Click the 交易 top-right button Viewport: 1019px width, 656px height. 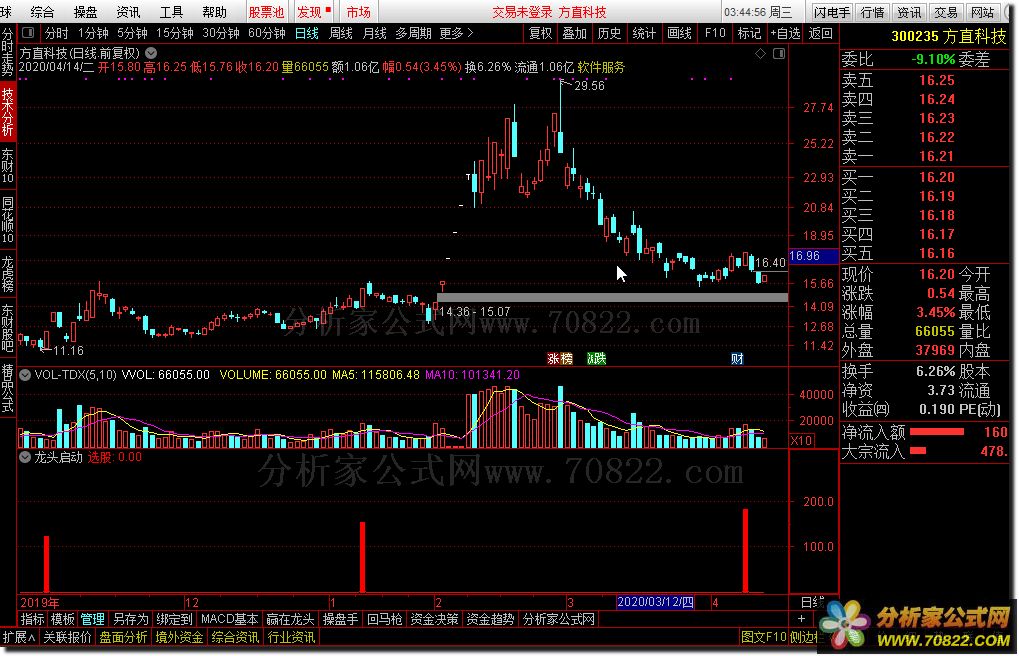click(946, 12)
